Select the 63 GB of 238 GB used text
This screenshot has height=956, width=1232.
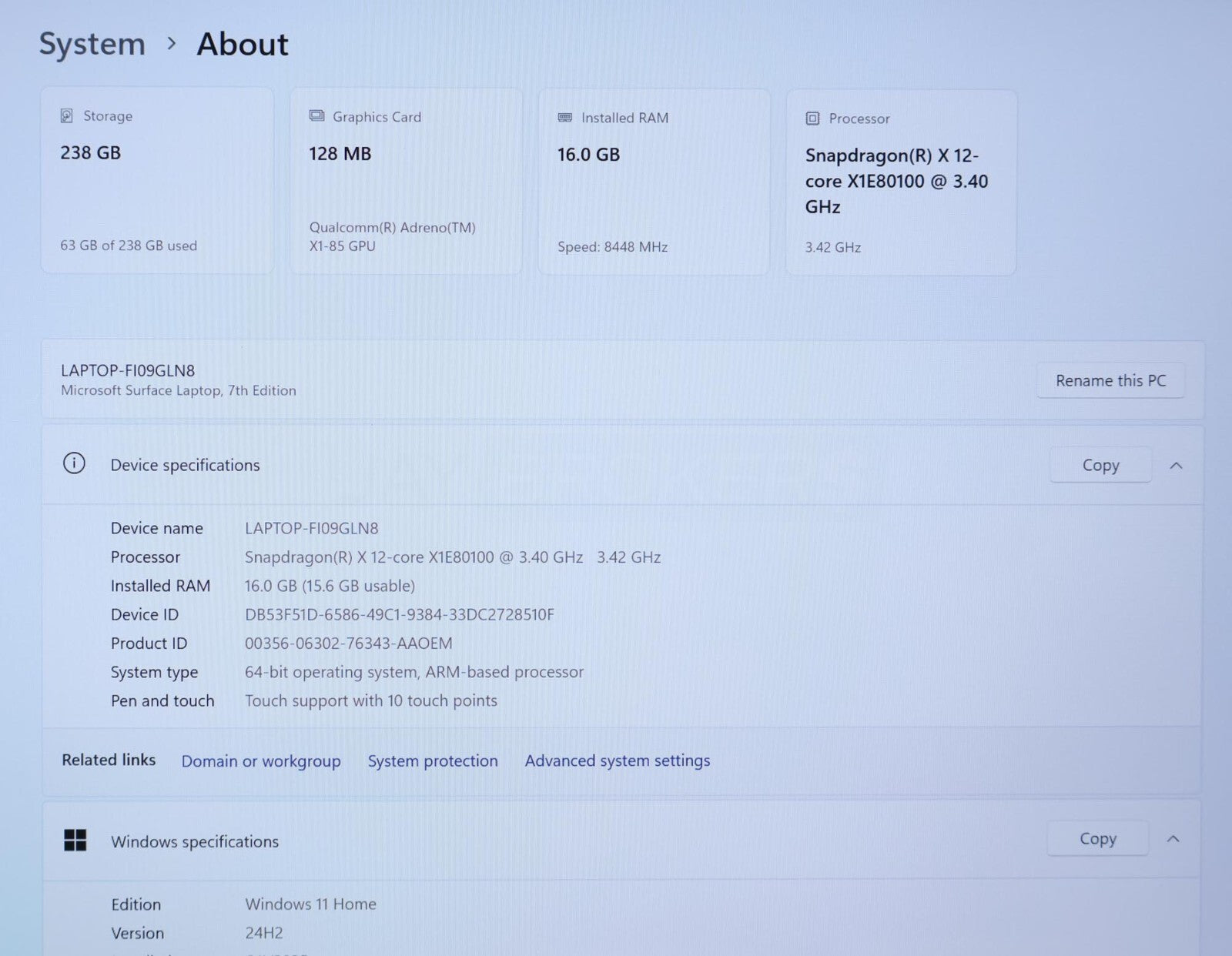(129, 246)
